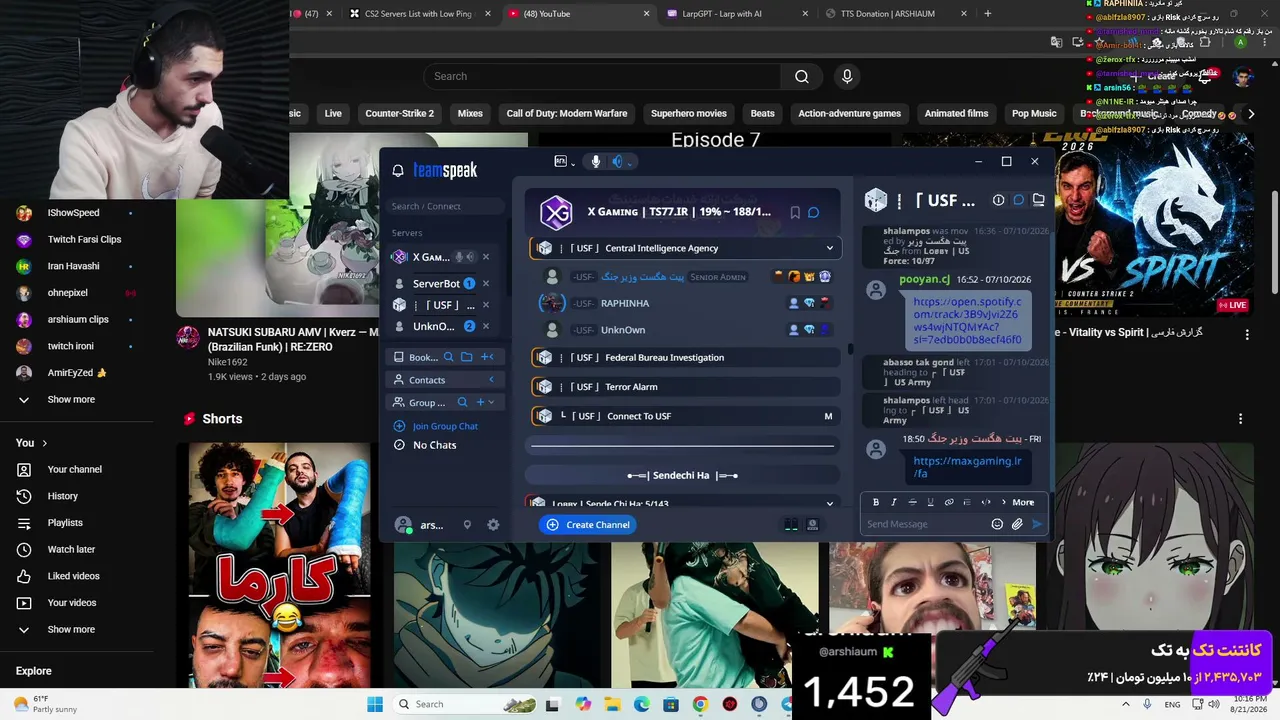This screenshot has height=720, width=1280.
Task: Search group chats with magnifier icon
Action: tap(462, 402)
